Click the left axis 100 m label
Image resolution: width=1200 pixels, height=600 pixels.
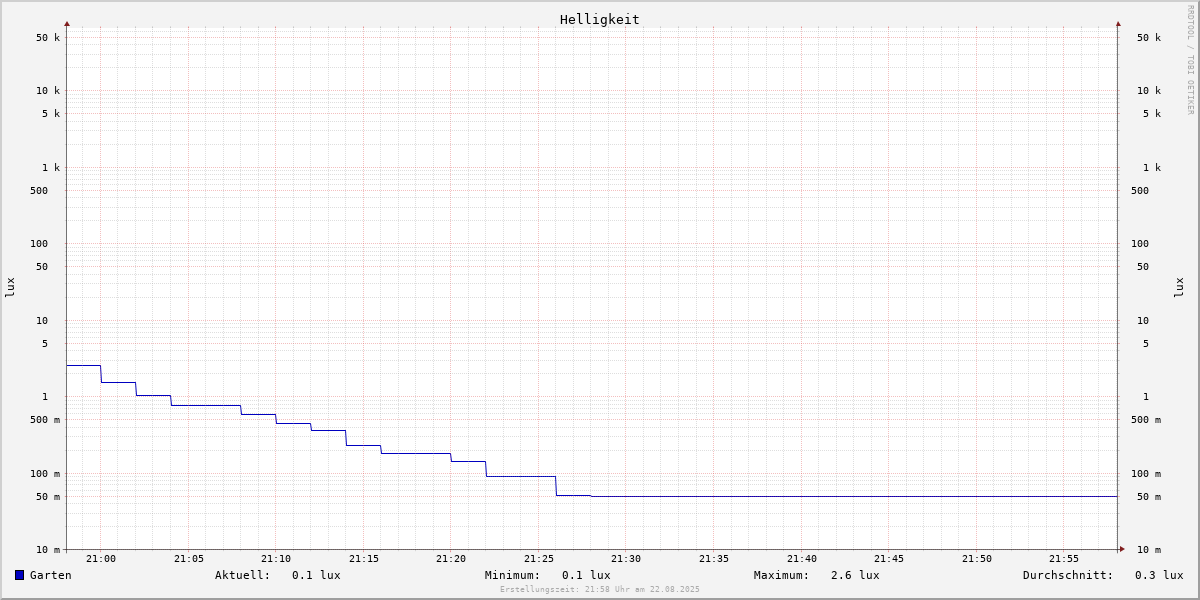tap(45, 474)
